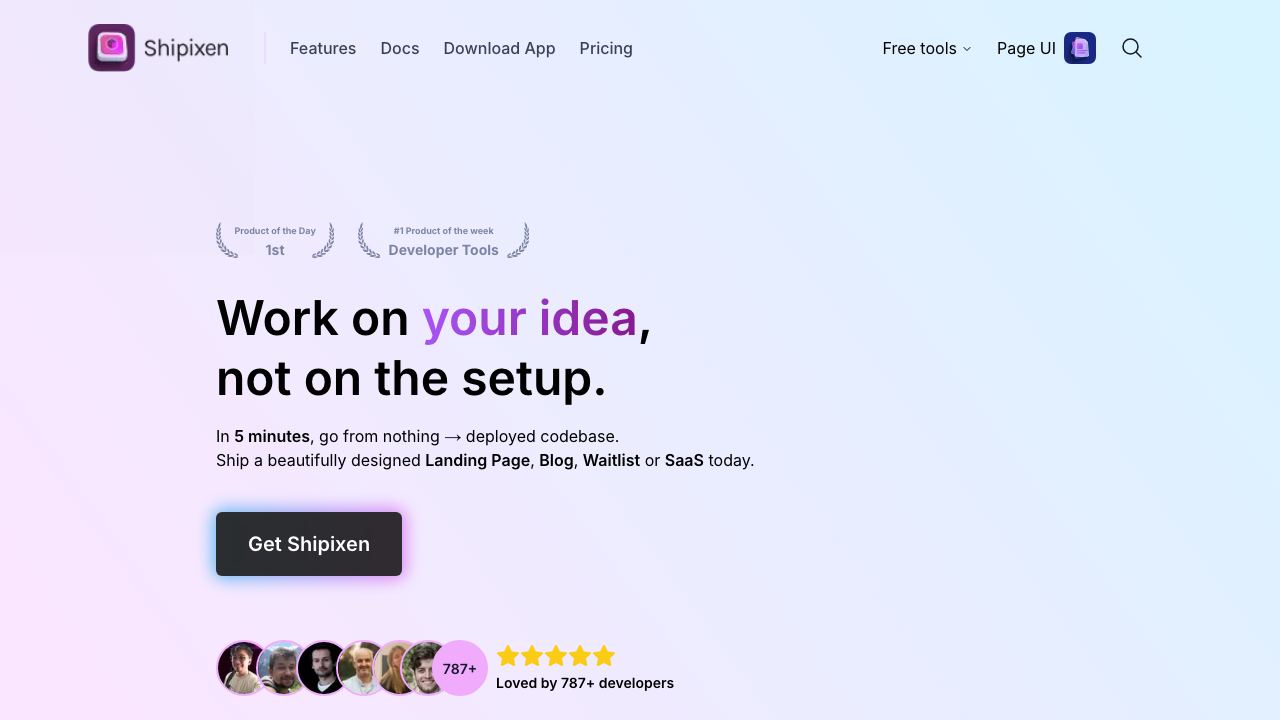Open the Download App link
Image resolution: width=1280 pixels, height=720 pixels.
[x=499, y=48]
